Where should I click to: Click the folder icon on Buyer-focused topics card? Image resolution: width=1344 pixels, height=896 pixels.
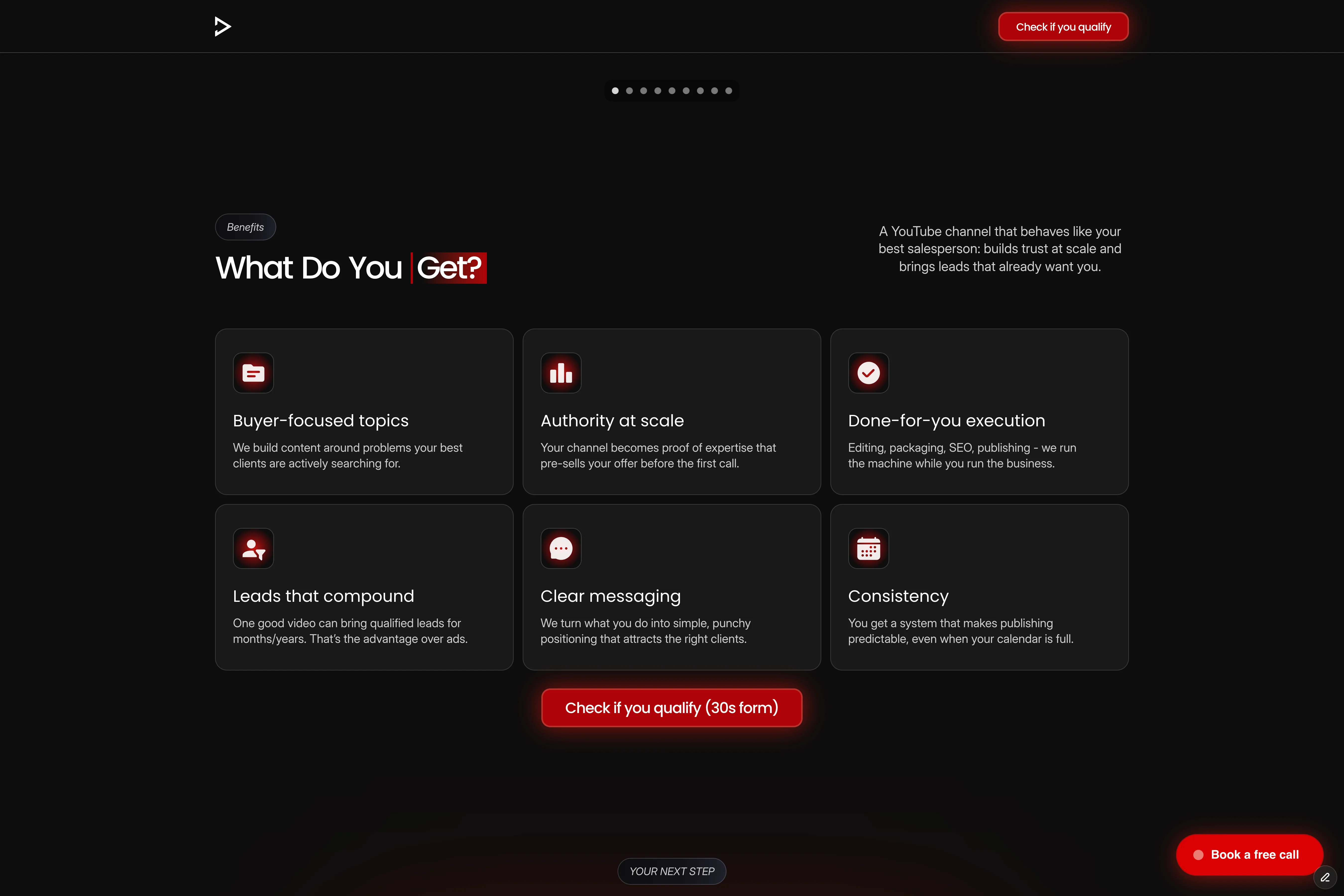coord(253,373)
